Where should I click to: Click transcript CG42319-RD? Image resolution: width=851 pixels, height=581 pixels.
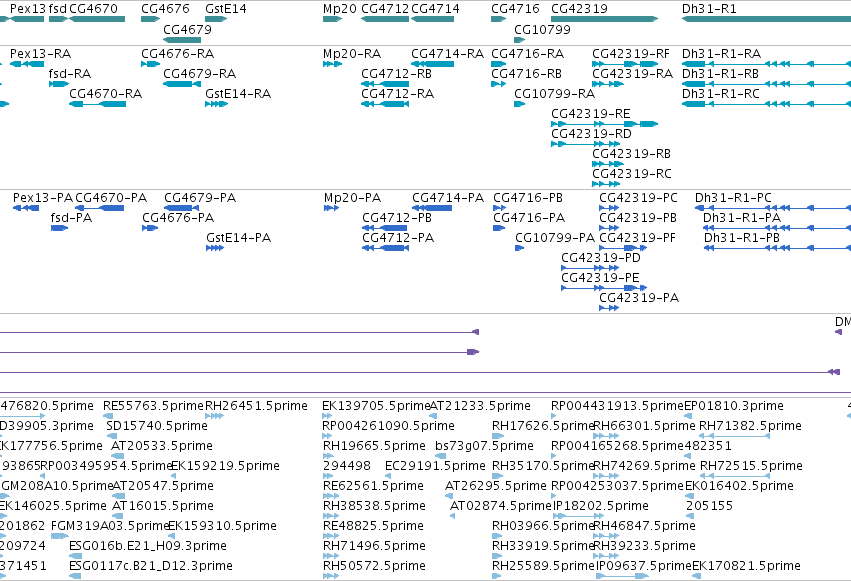[x=592, y=134]
